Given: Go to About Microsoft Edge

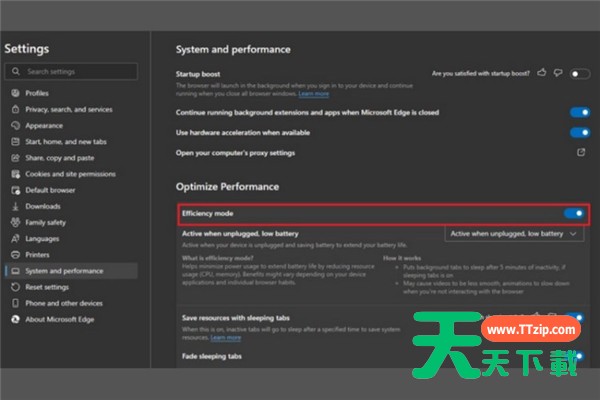Looking at the screenshot, I should tap(60, 319).
